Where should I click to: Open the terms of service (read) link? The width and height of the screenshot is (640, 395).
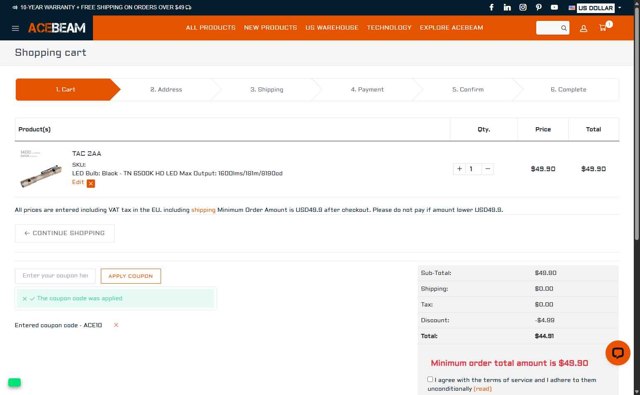pyautogui.click(x=482, y=389)
